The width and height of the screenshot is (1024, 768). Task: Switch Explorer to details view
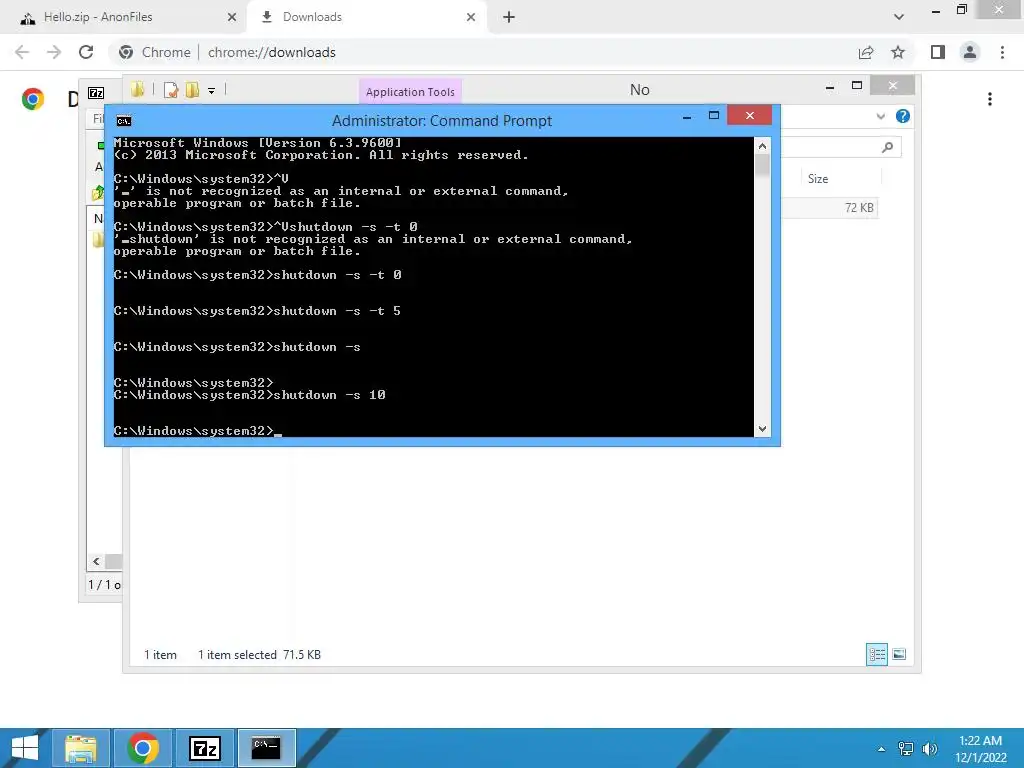tap(876, 654)
